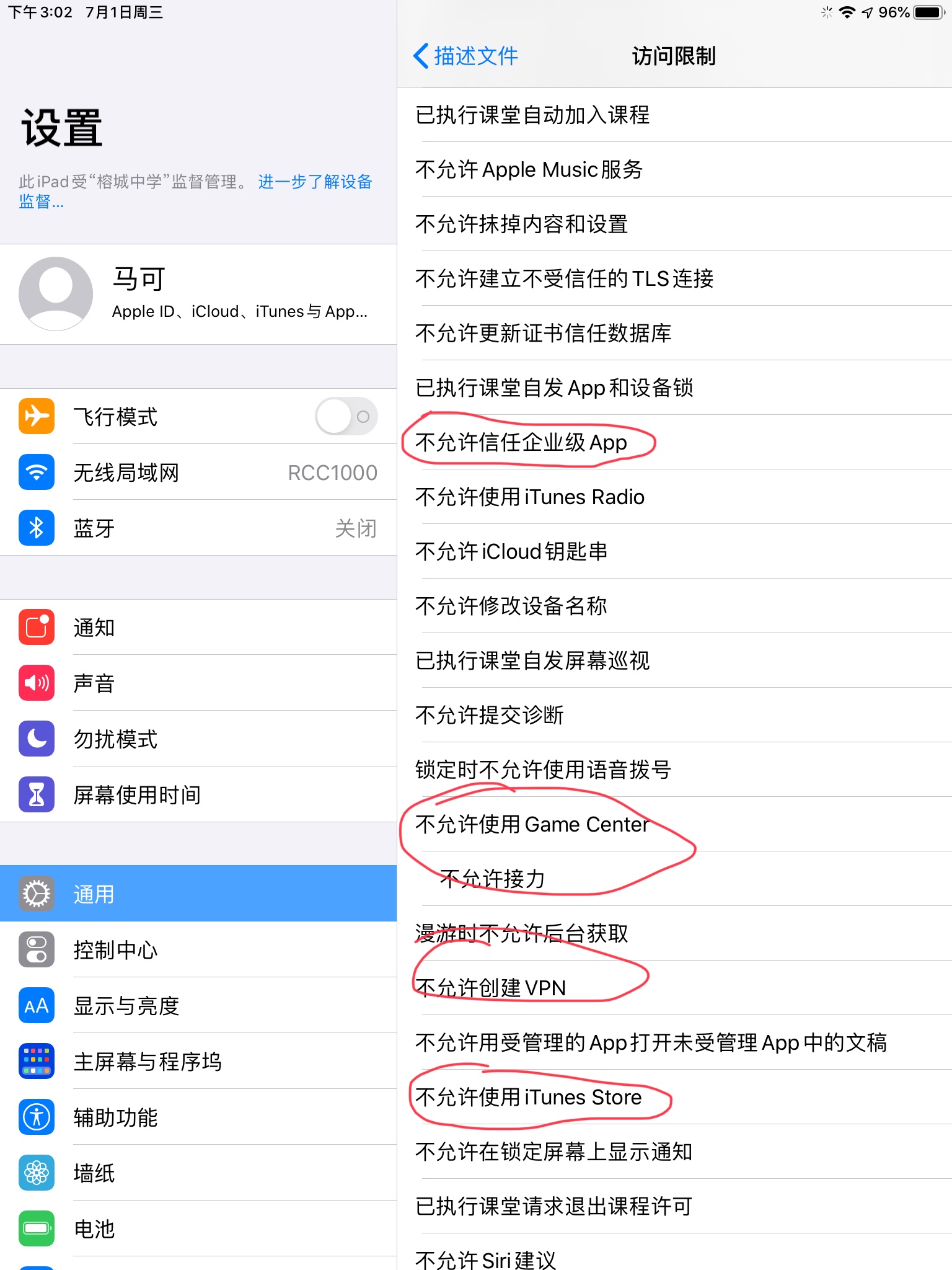Tap the Accessibility icon
The height and width of the screenshot is (1270, 952).
pos(37,1117)
